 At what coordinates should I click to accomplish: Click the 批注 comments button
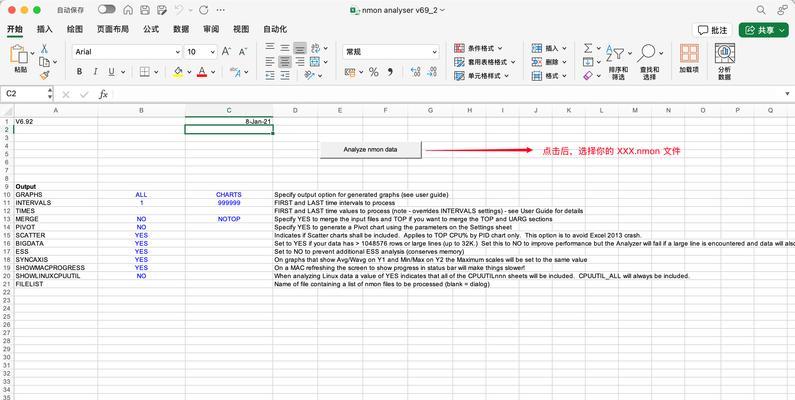click(x=712, y=30)
